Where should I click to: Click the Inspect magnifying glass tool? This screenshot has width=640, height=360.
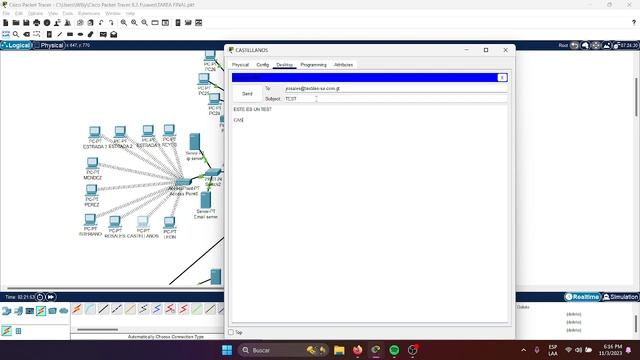point(16,34)
